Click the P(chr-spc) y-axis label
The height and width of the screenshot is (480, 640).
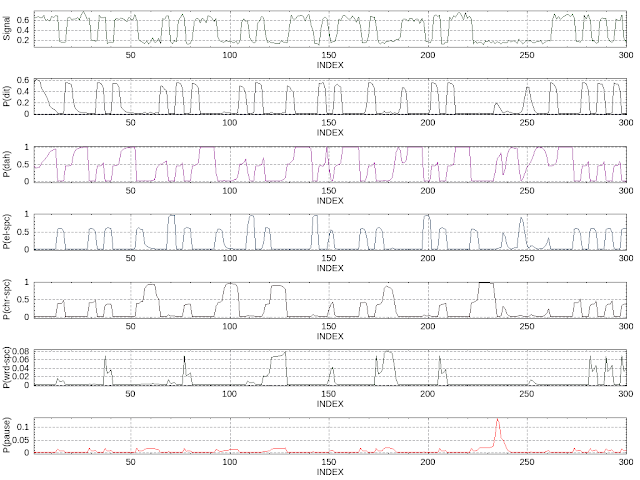click(7, 299)
